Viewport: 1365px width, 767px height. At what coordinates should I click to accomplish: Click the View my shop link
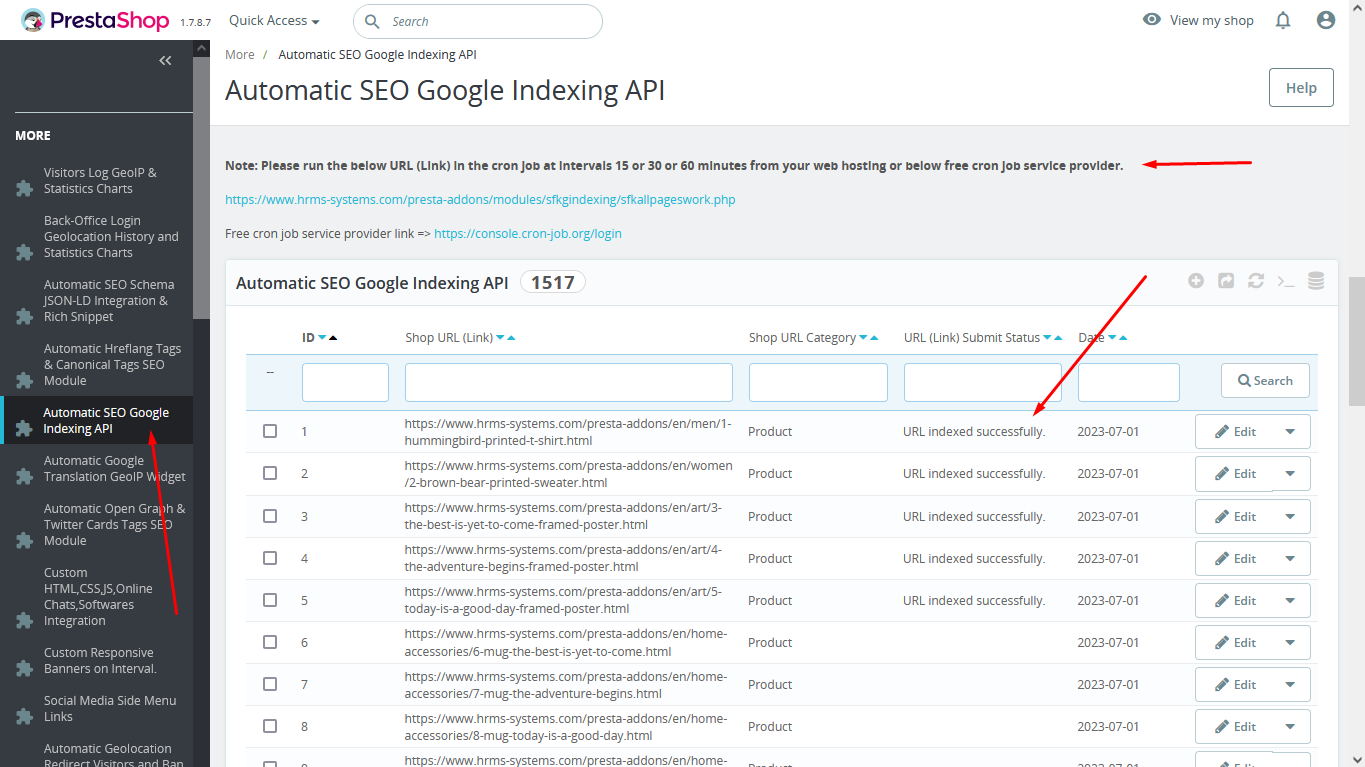(1198, 20)
